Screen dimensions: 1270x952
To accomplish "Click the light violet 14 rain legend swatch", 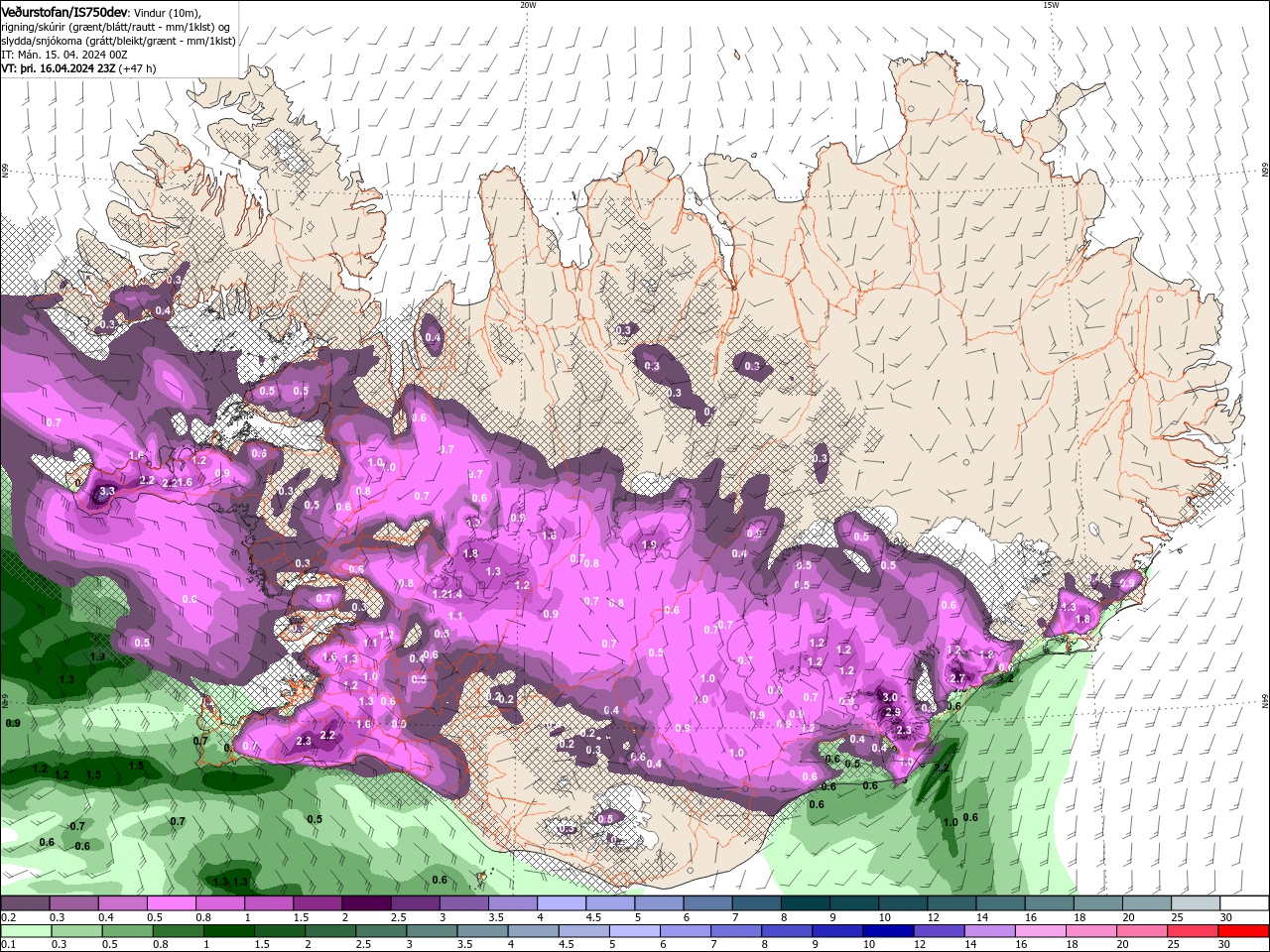I will (989, 931).
